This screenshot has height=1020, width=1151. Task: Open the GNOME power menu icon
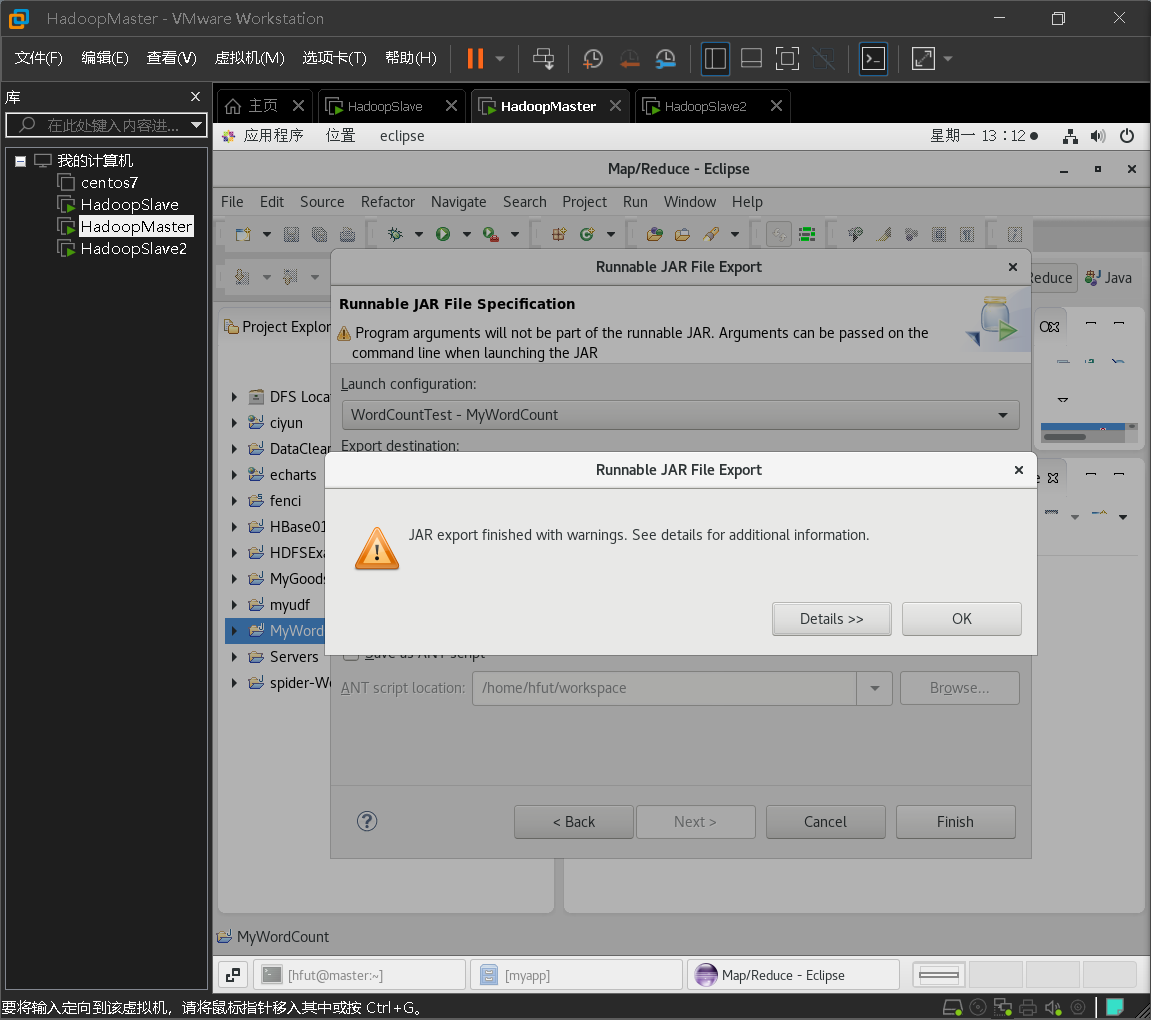(1127, 136)
